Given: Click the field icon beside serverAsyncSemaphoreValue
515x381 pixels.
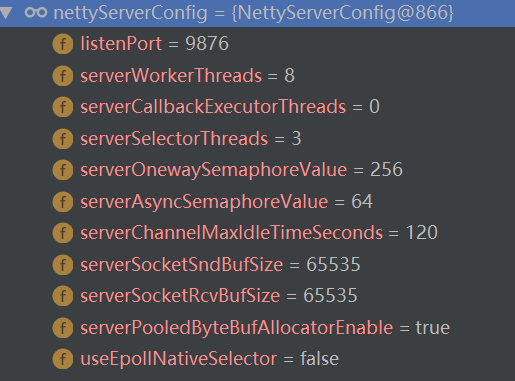Looking at the screenshot, I should pos(63,202).
